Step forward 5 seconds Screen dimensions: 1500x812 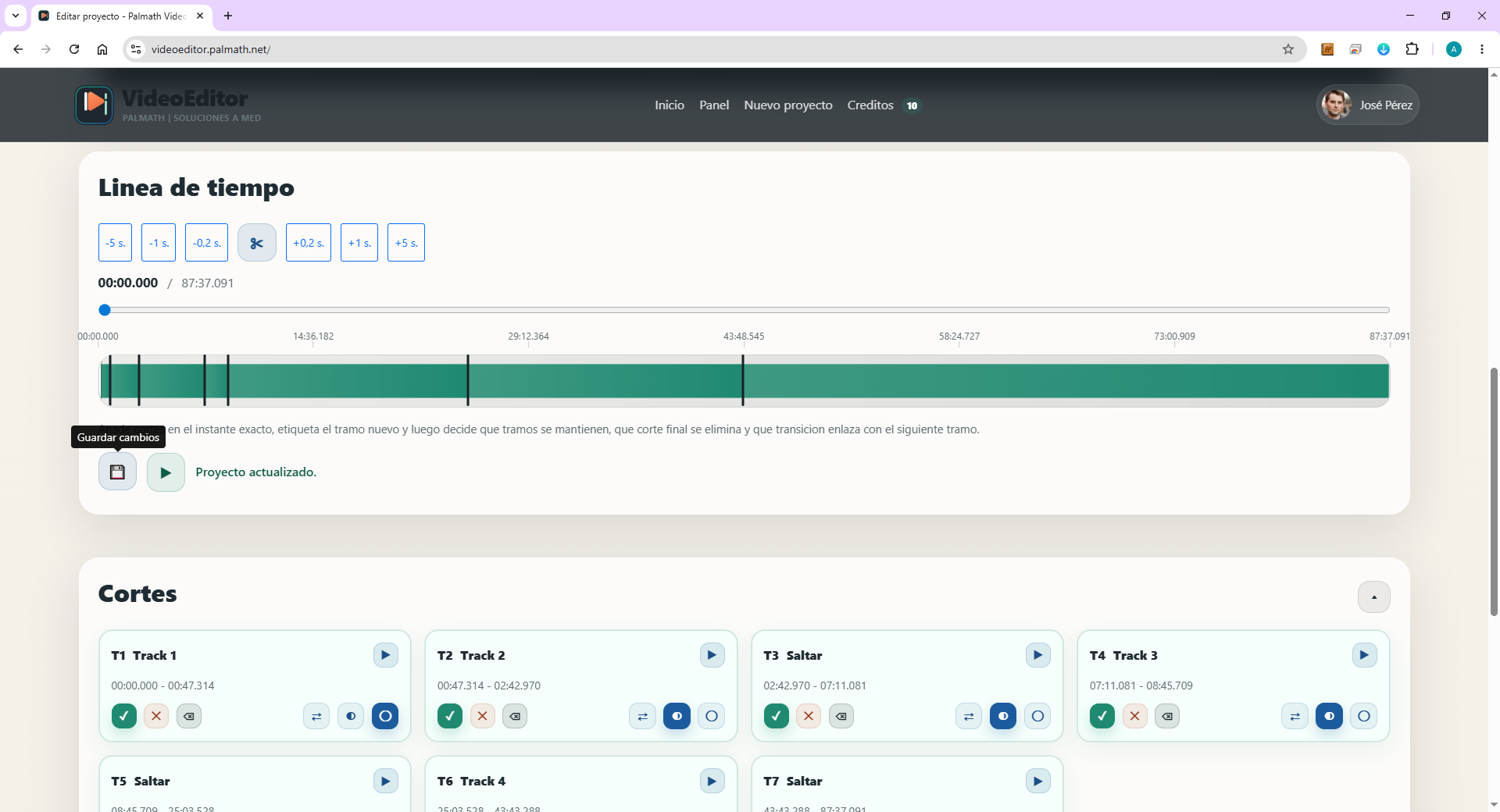click(406, 243)
